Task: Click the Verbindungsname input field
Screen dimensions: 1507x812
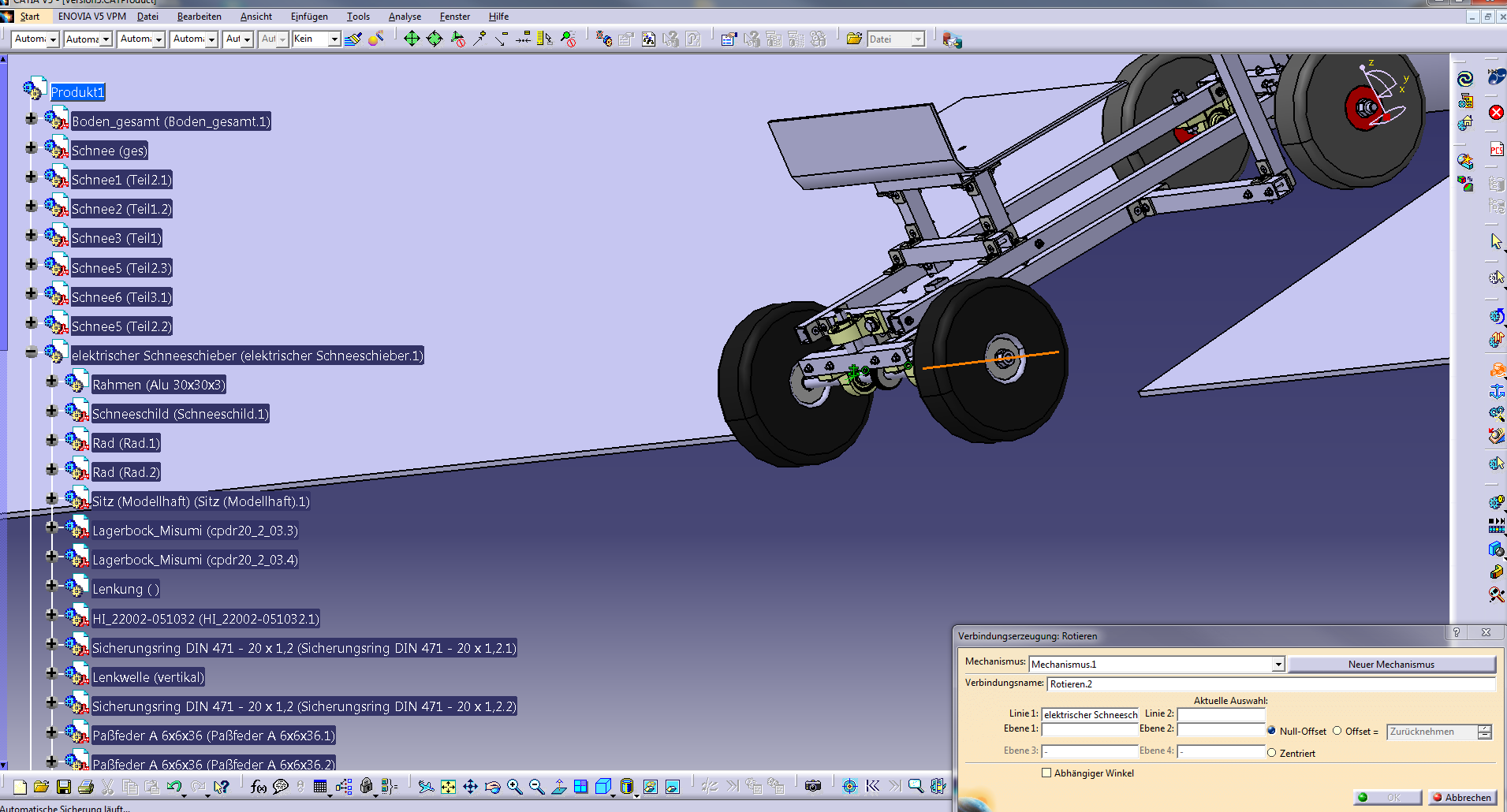Action: [x=1270, y=684]
